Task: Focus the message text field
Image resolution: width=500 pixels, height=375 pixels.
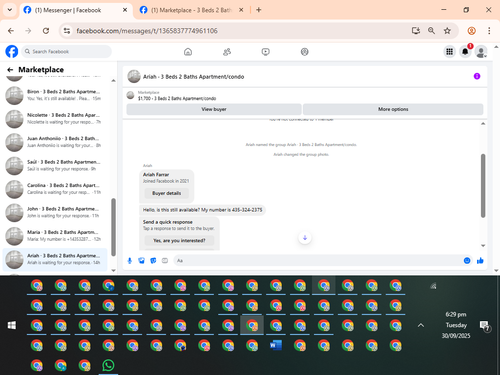Action: point(317,261)
